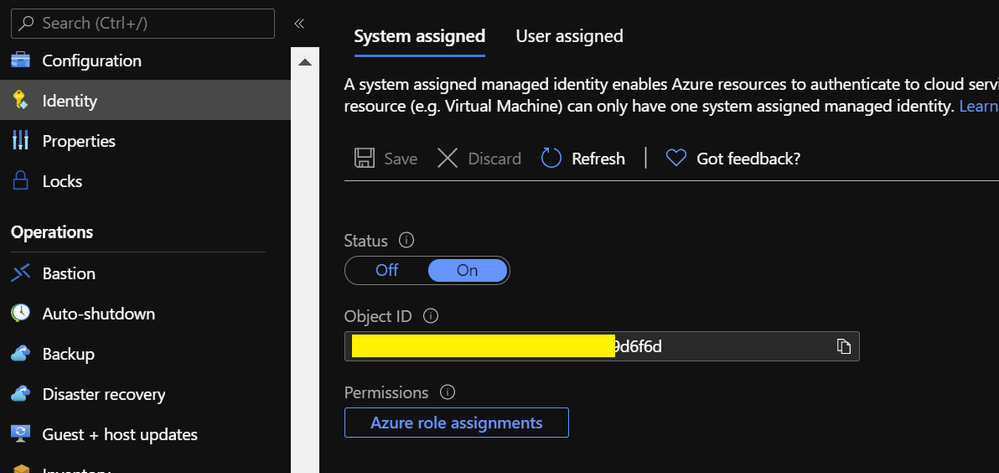999x473 pixels.
Task: Click the Backup cloud icon
Action: pyautogui.click(x=20, y=354)
